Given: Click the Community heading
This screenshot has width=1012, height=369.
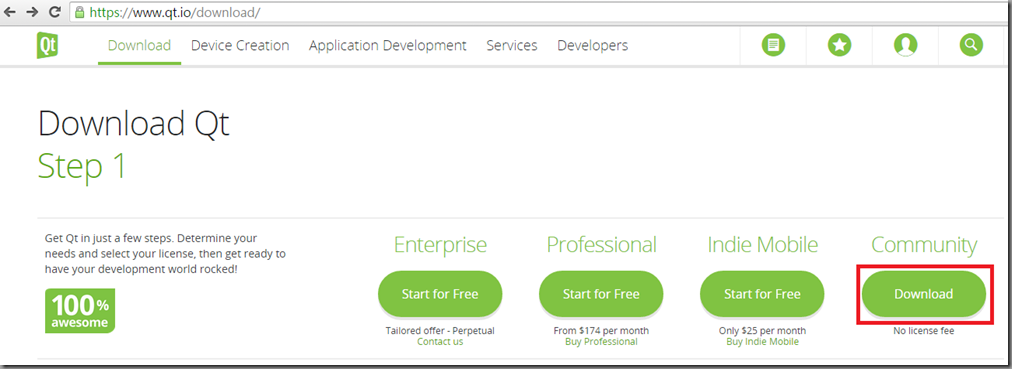Looking at the screenshot, I should (x=924, y=246).
